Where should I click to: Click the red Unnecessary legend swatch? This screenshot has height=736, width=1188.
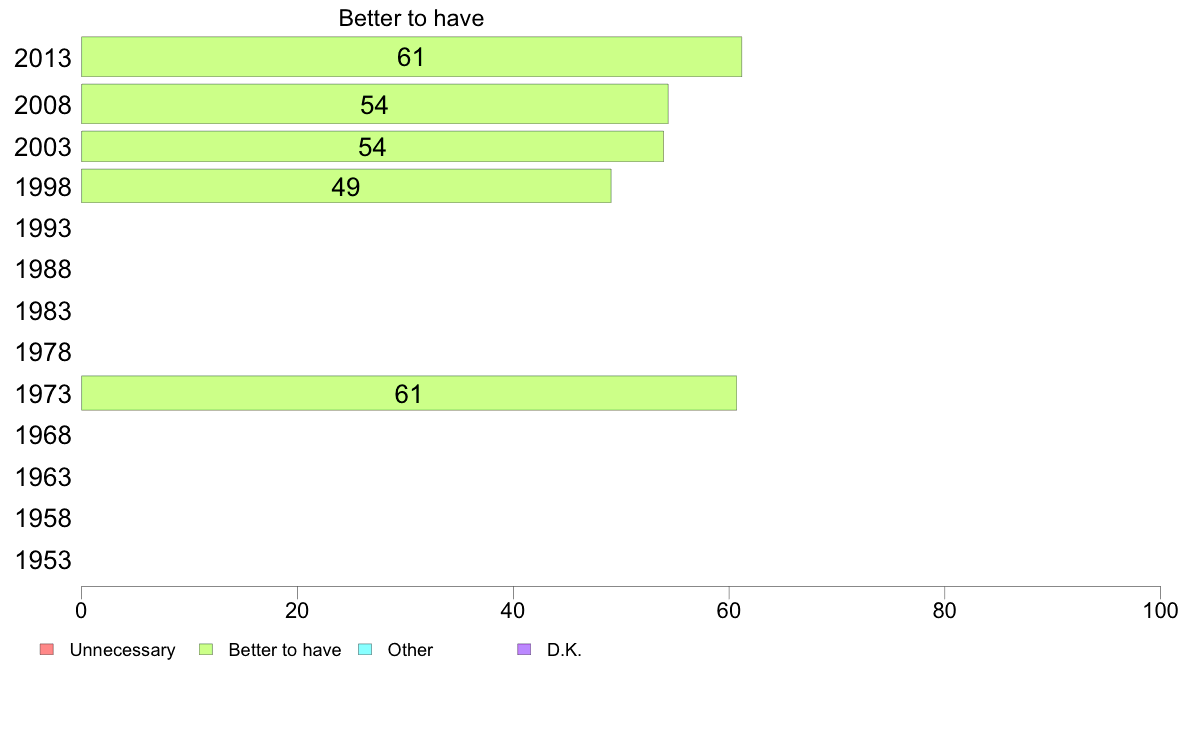(x=47, y=650)
